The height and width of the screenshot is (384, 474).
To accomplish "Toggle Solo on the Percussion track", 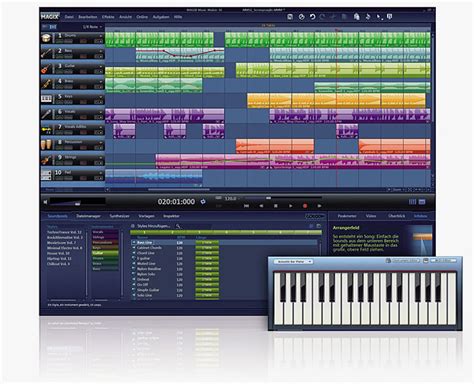I will tap(61, 148).
